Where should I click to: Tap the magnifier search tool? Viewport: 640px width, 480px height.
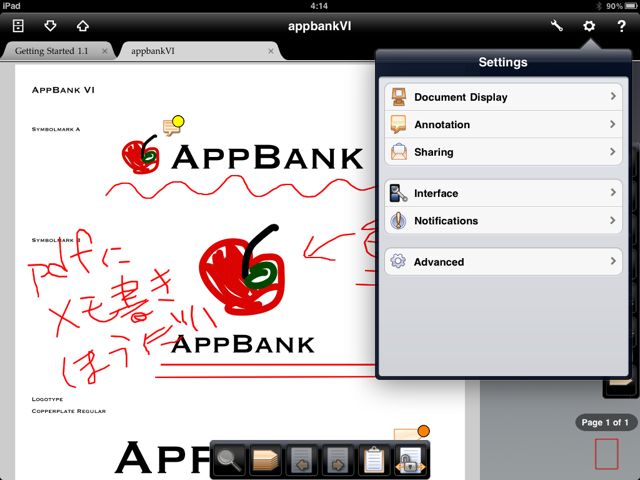(229, 460)
